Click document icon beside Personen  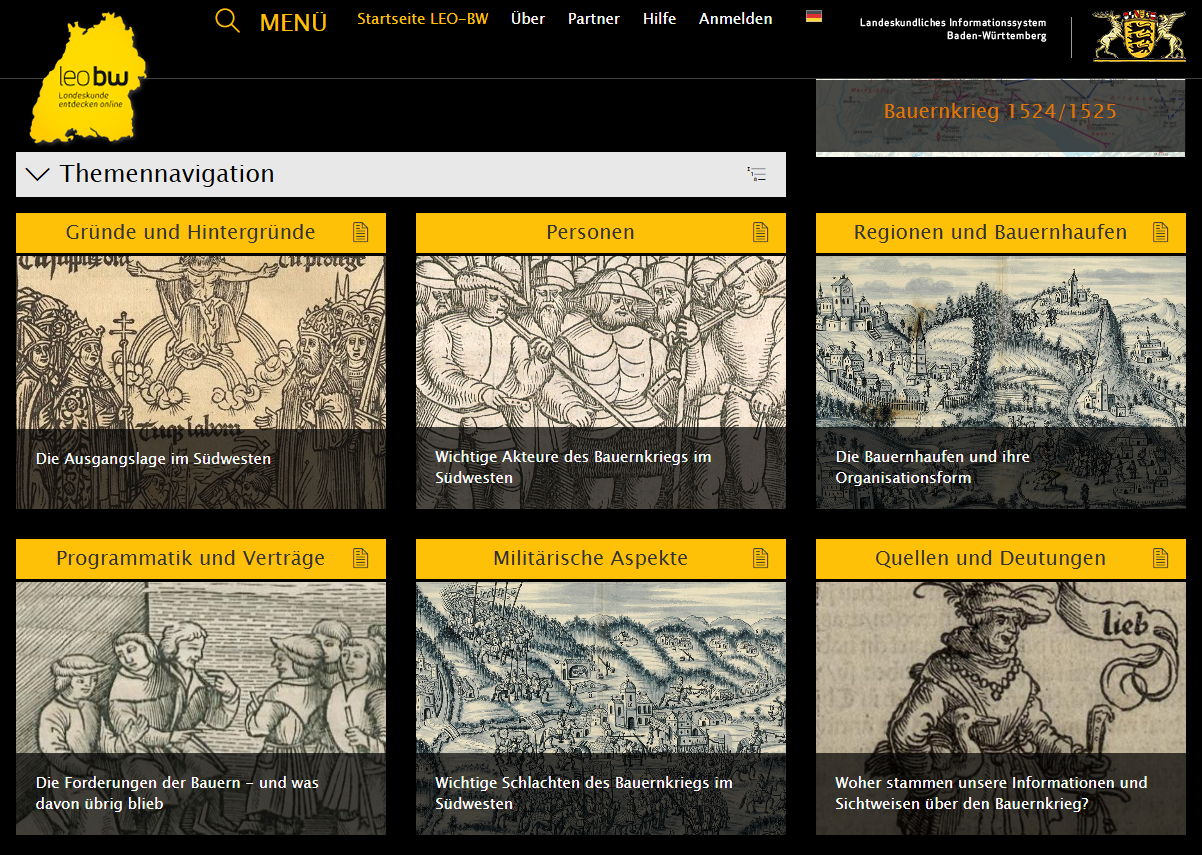point(761,232)
